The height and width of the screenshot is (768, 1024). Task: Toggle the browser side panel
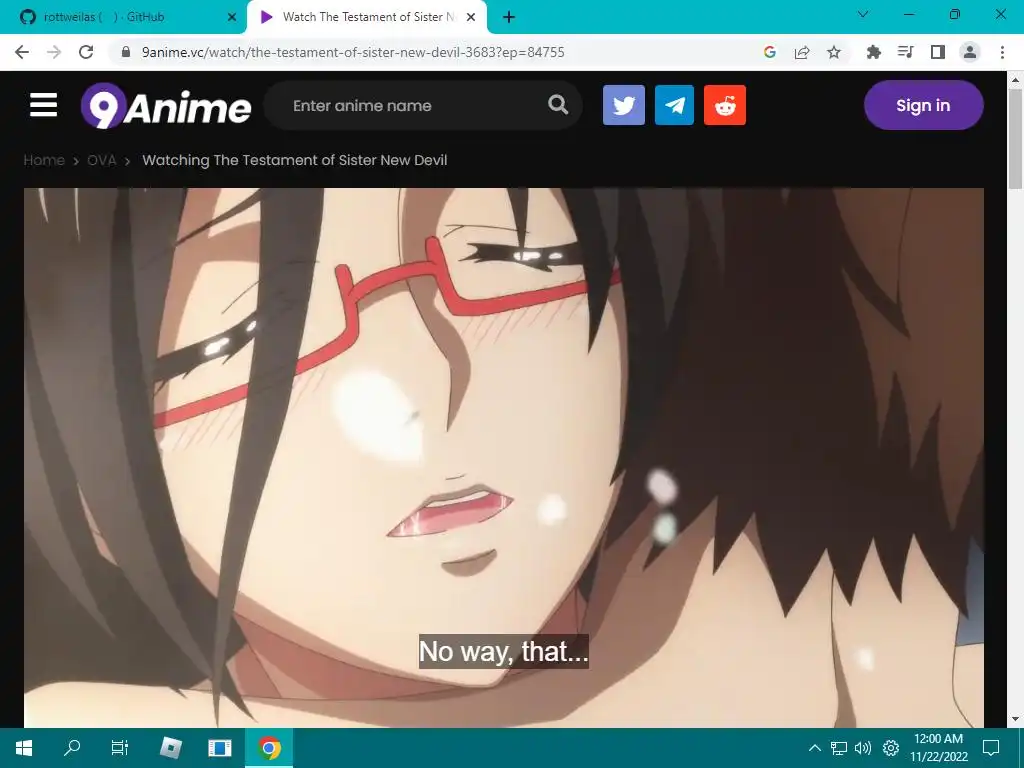tap(938, 52)
